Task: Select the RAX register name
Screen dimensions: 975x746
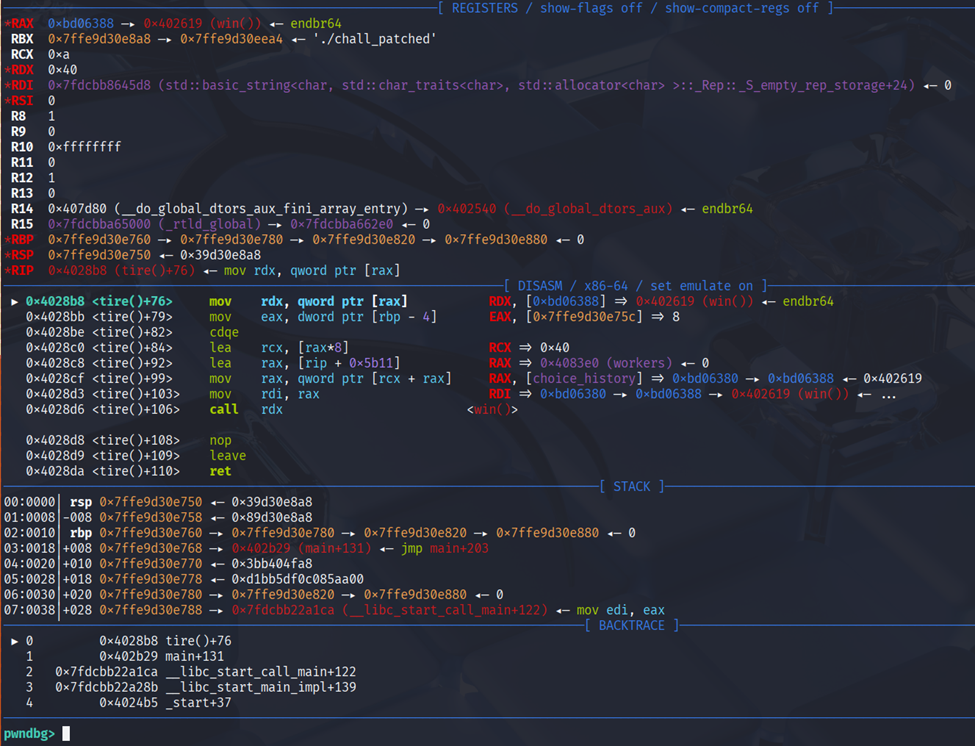Action: [22, 23]
